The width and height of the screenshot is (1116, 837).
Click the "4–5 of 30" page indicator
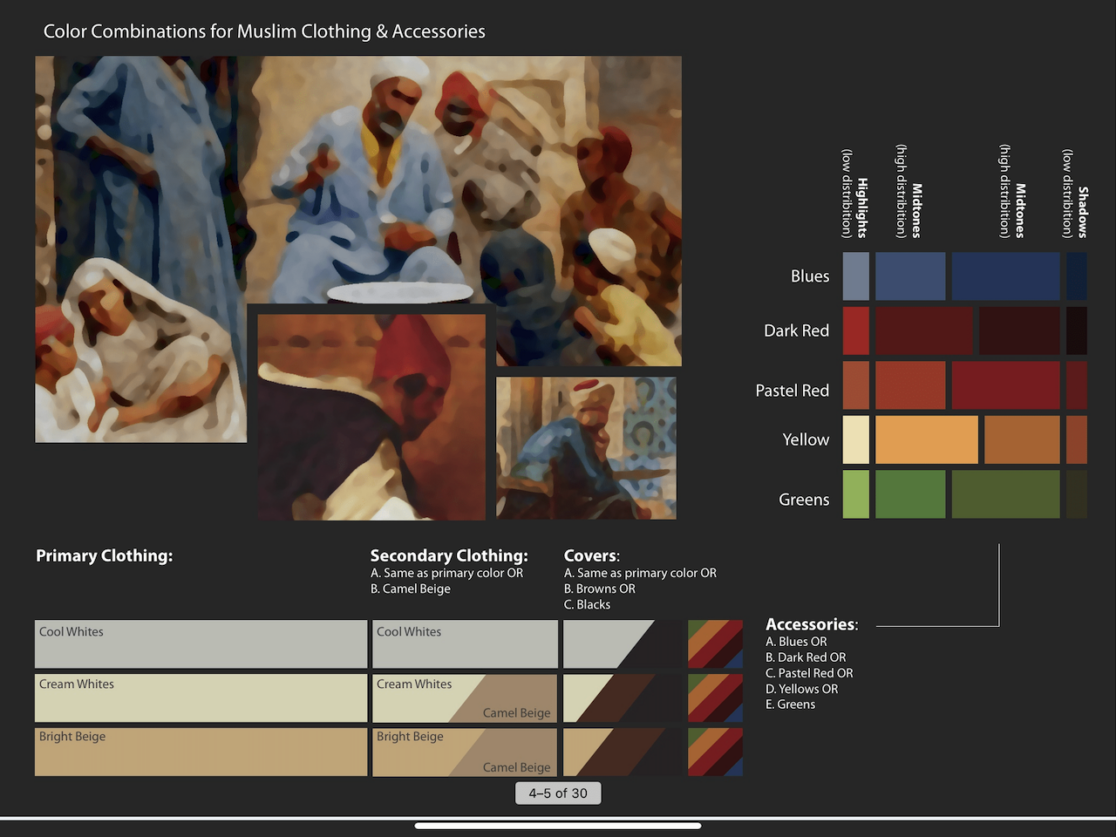(x=558, y=793)
